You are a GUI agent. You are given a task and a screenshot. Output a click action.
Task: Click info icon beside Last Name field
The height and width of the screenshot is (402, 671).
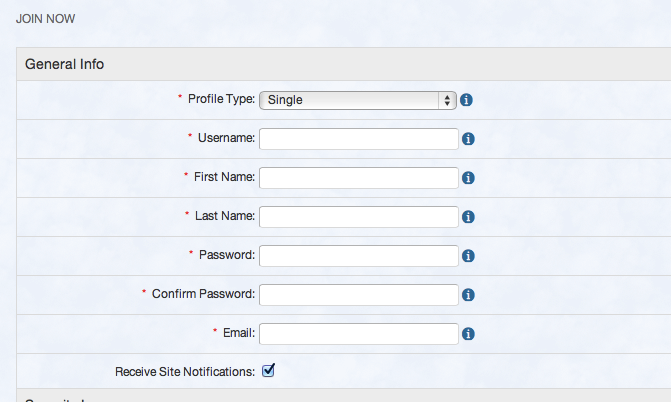point(467,217)
